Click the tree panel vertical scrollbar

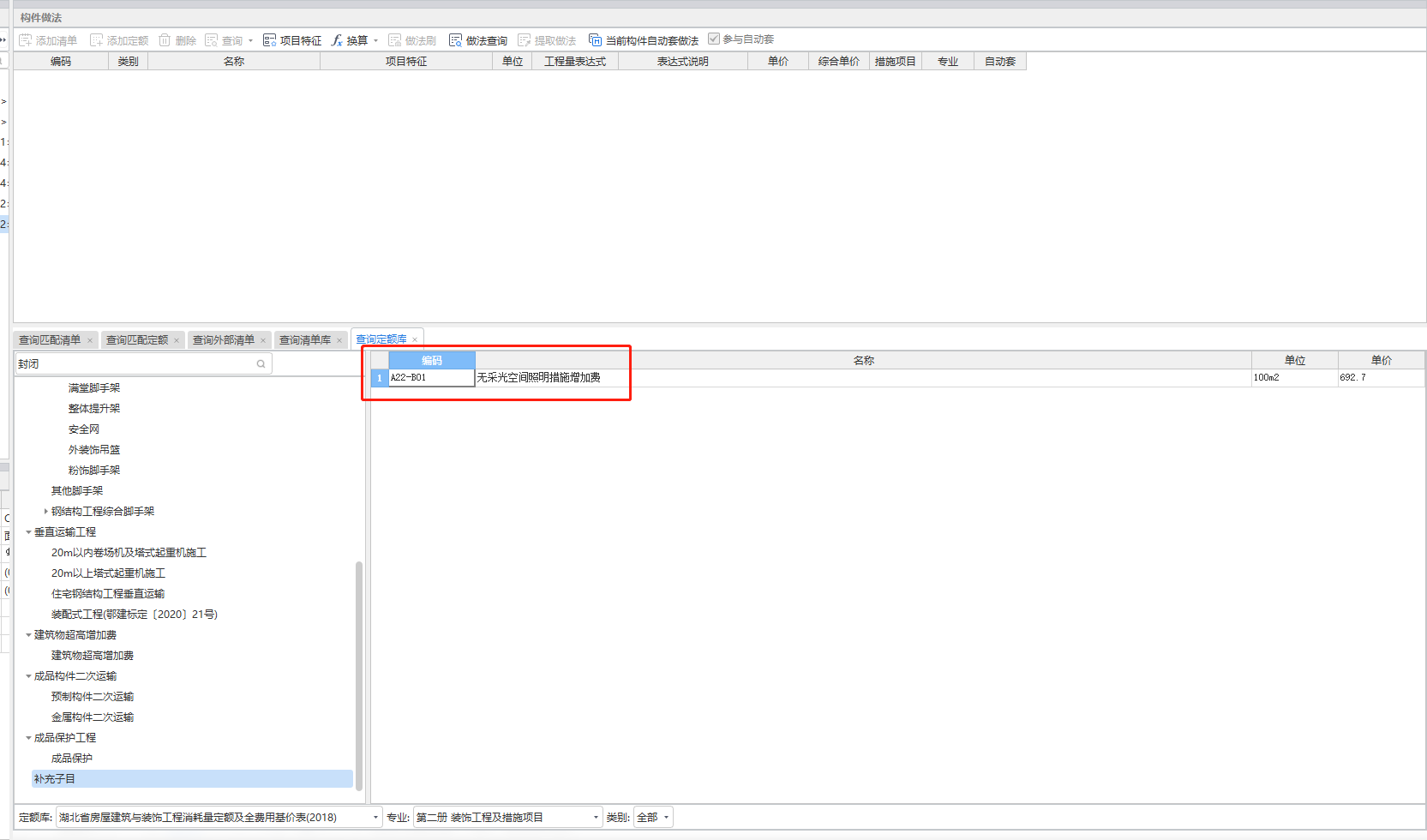(359, 675)
